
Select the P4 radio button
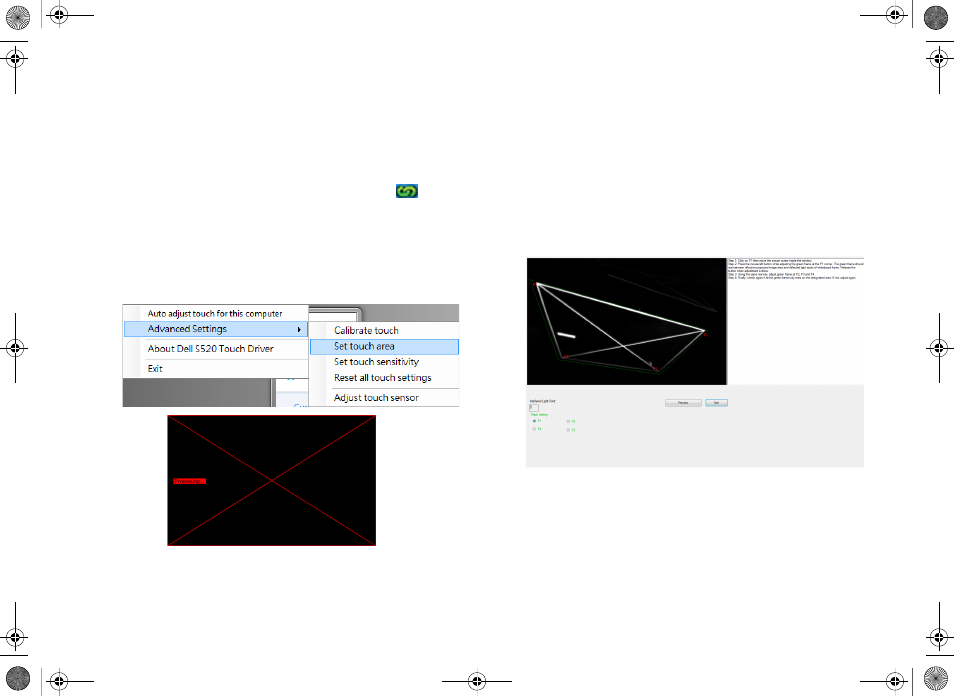pos(534,429)
